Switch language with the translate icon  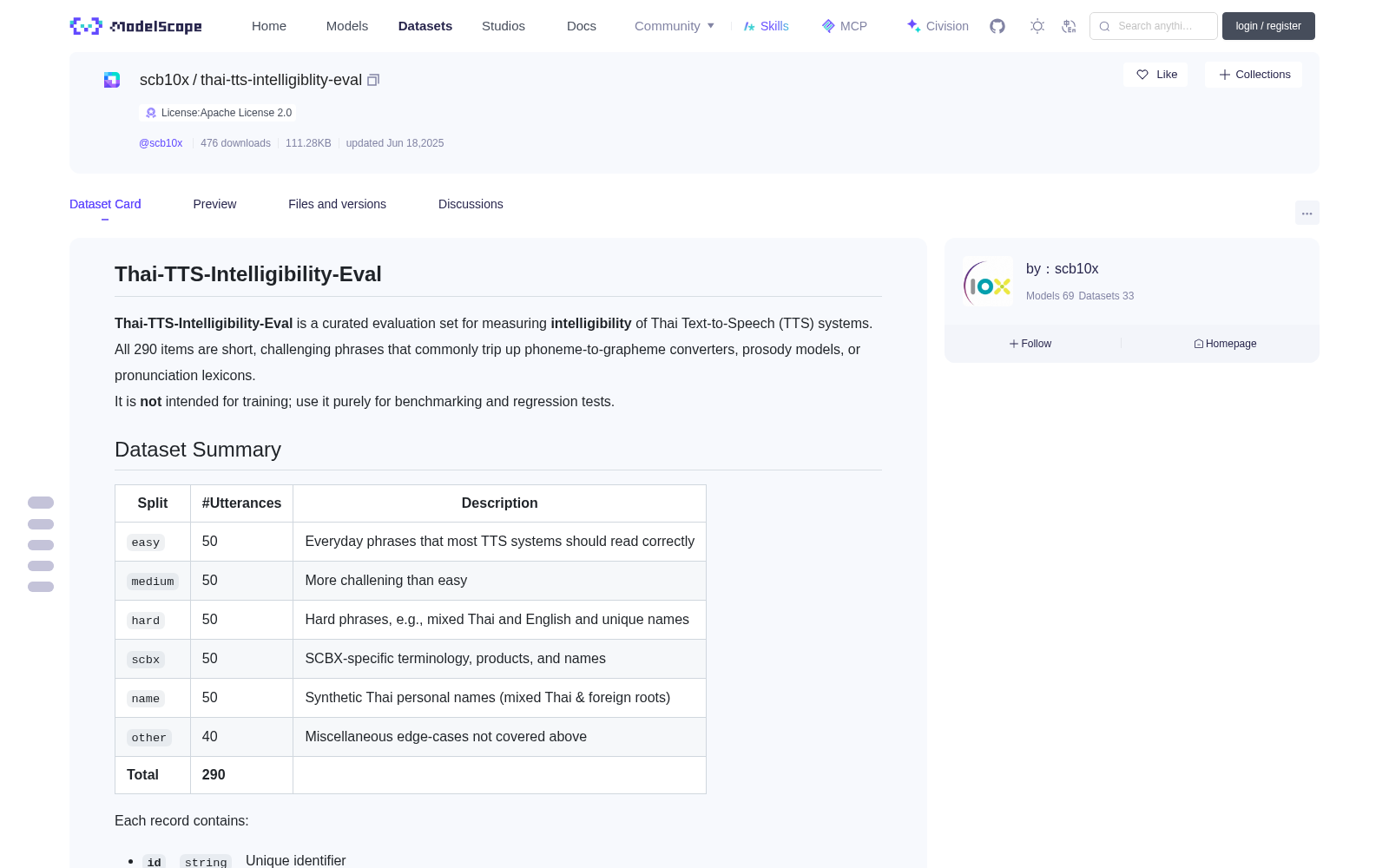click(1070, 26)
